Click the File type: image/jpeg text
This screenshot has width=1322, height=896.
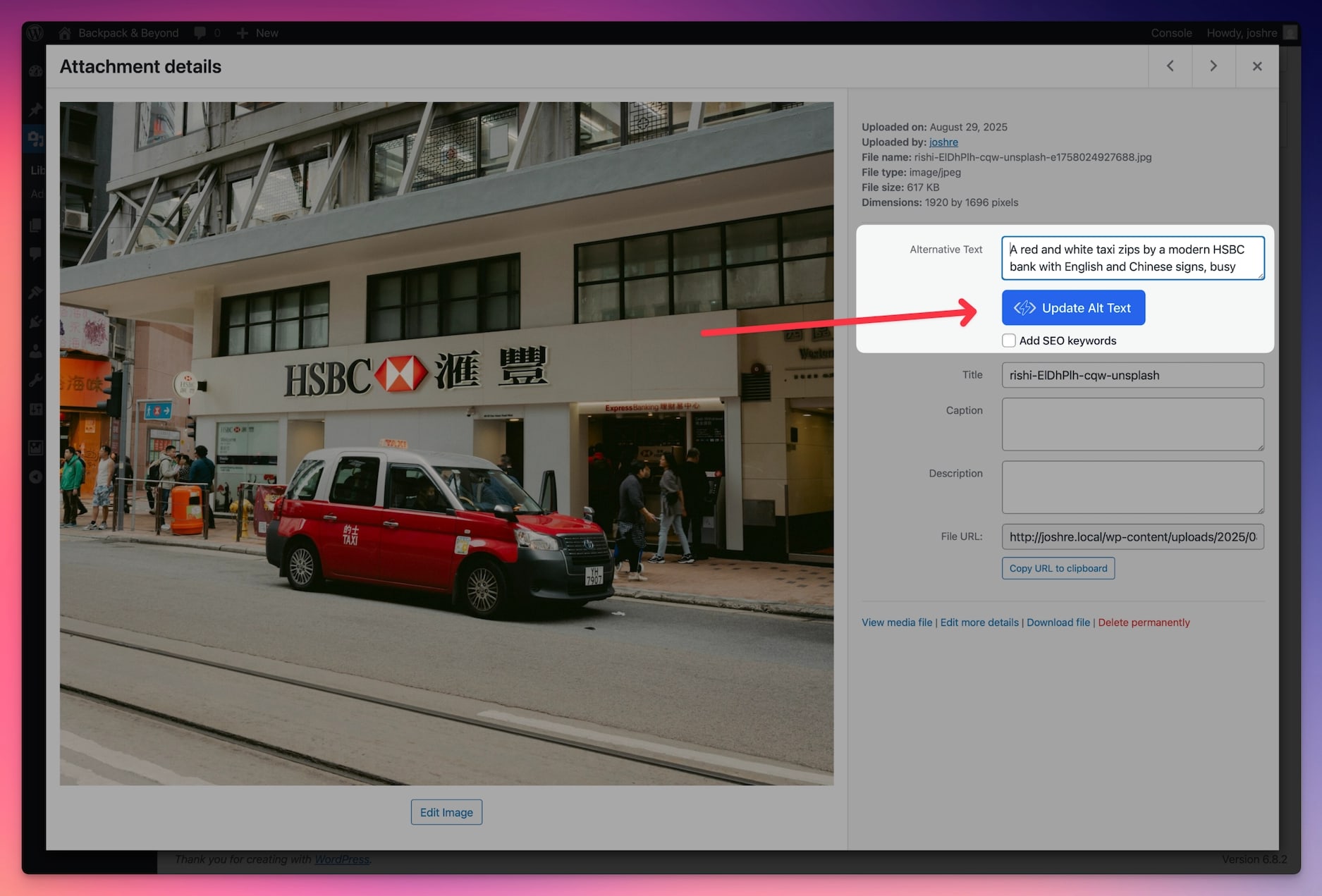coord(911,172)
